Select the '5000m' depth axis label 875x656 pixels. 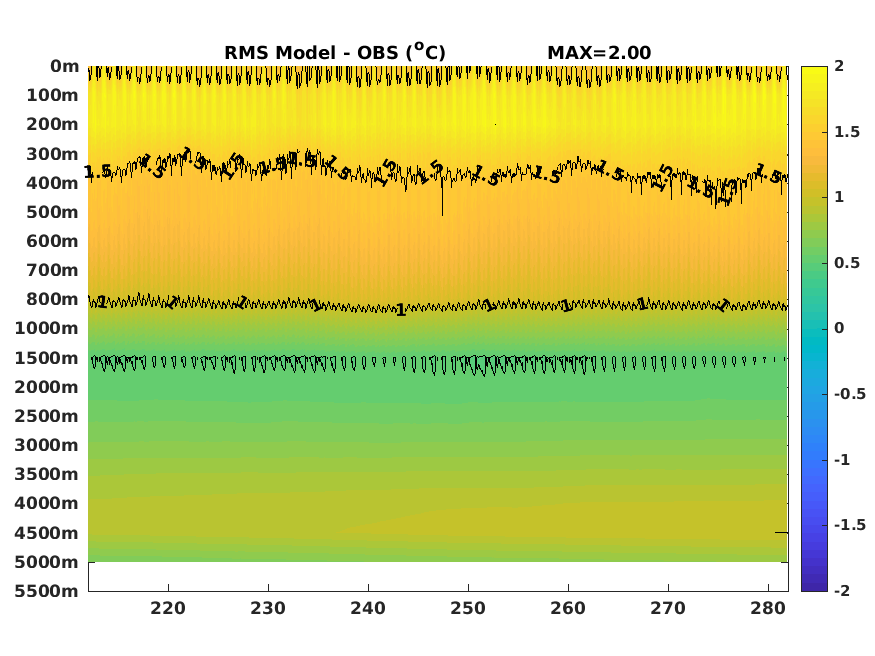[x=46, y=562]
